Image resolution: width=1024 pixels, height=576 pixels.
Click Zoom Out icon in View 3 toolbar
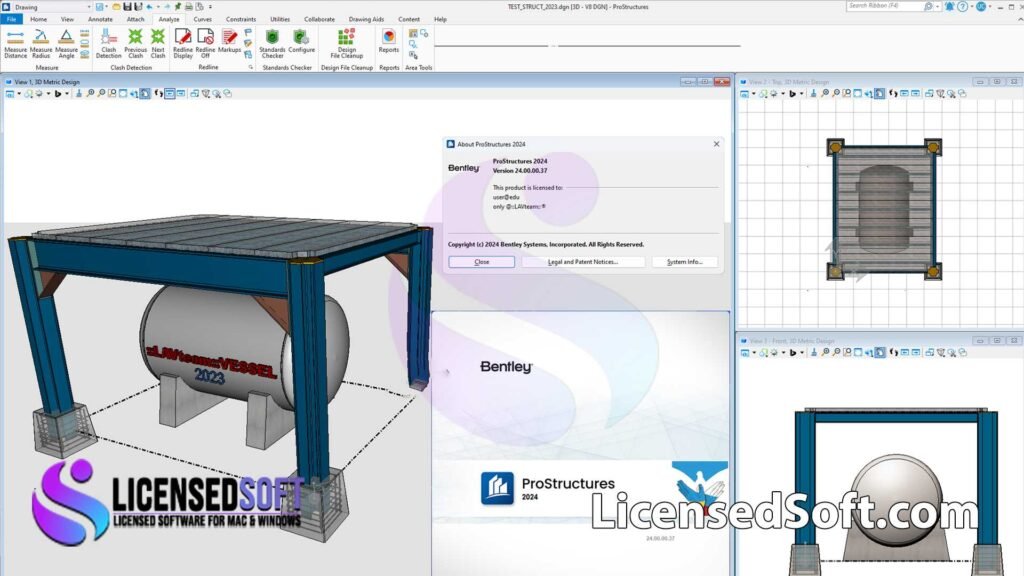[836, 353]
